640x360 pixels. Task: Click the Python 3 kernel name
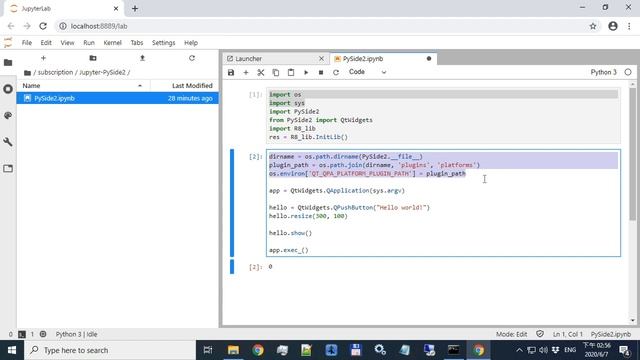603,72
